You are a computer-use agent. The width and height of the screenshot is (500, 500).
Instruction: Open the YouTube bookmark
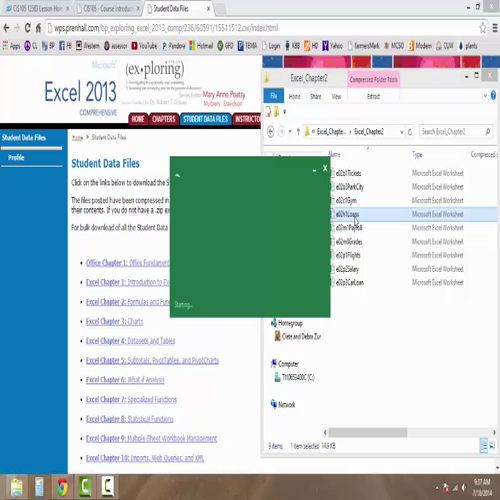coord(144,46)
